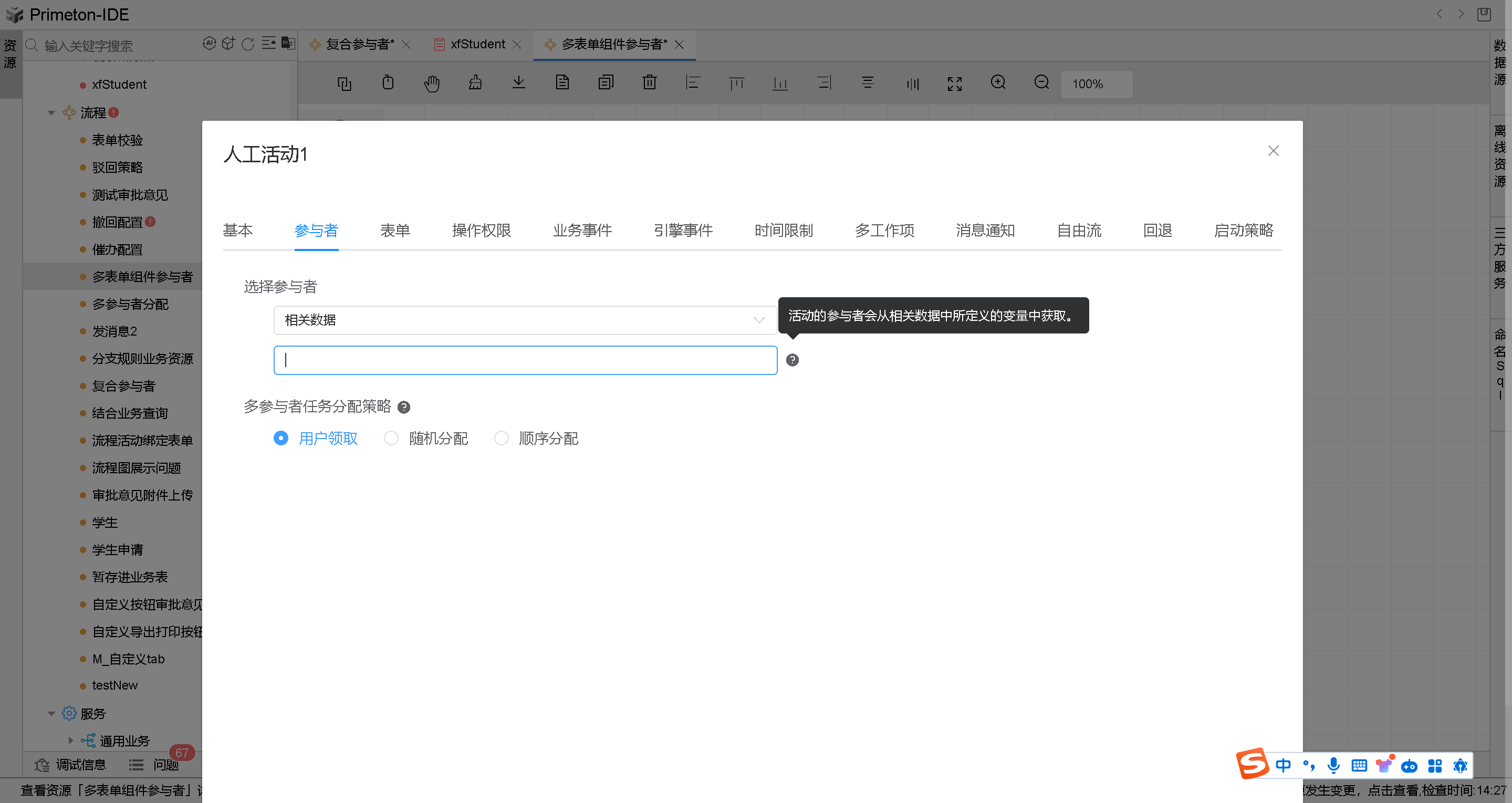1512x803 pixels.
Task: Click the hand pan tool icon
Action: (x=431, y=84)
